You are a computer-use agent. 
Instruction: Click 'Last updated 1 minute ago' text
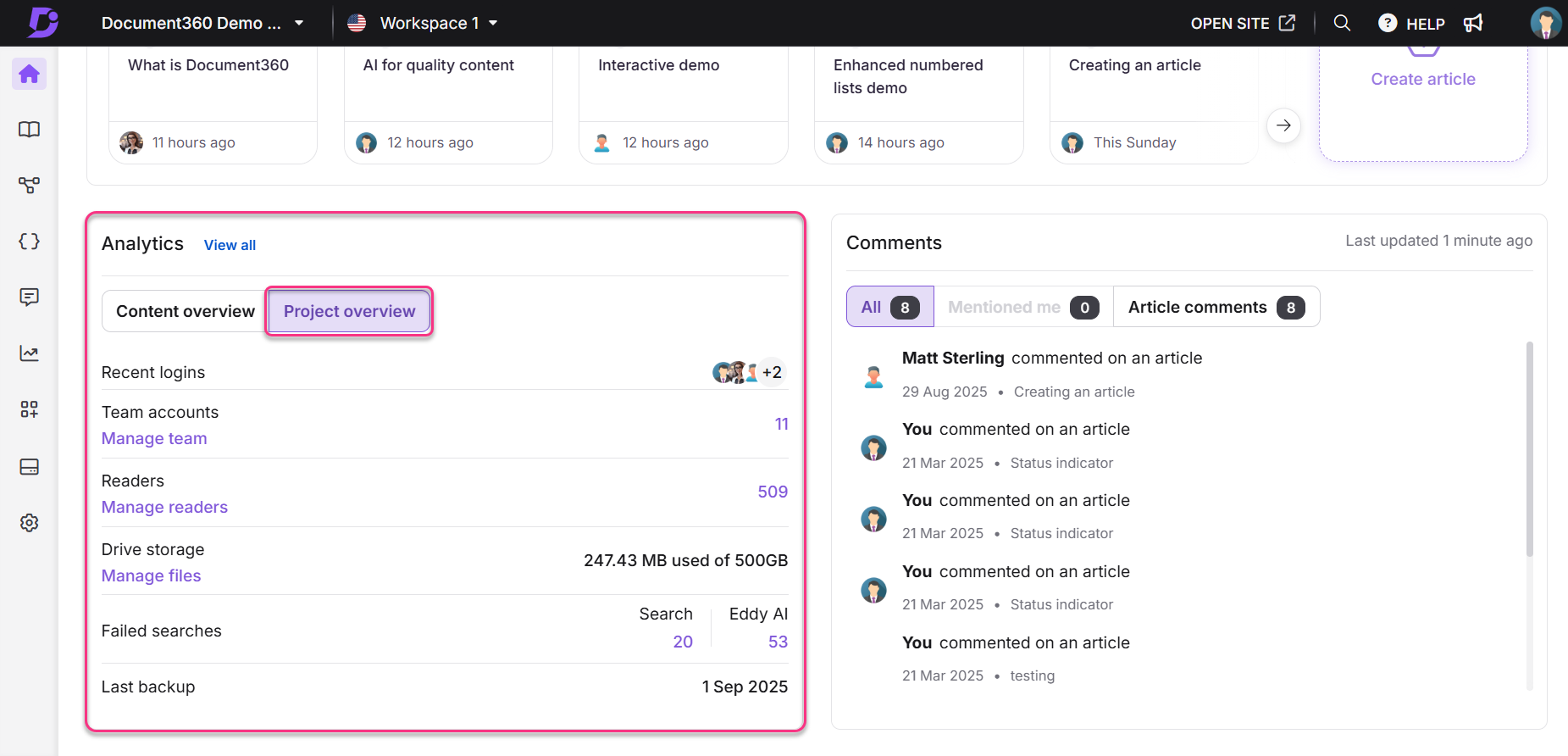tap(1438, 241)
